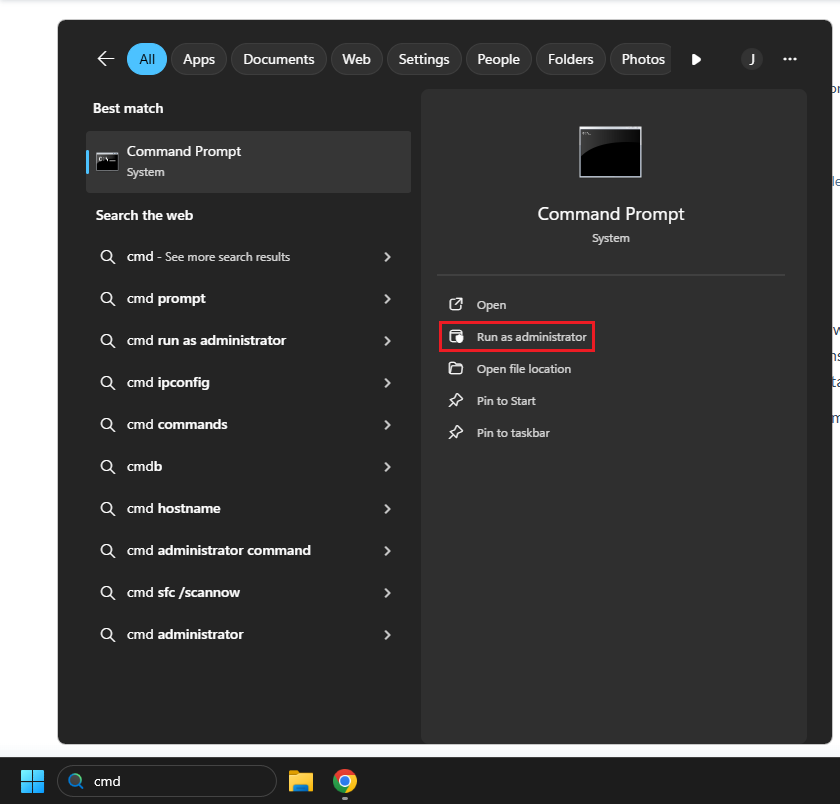Launch Google Chrome from the taskbar
Viewport: 840px width, 804px height.
pyautogui.click(x=344, y=780)
